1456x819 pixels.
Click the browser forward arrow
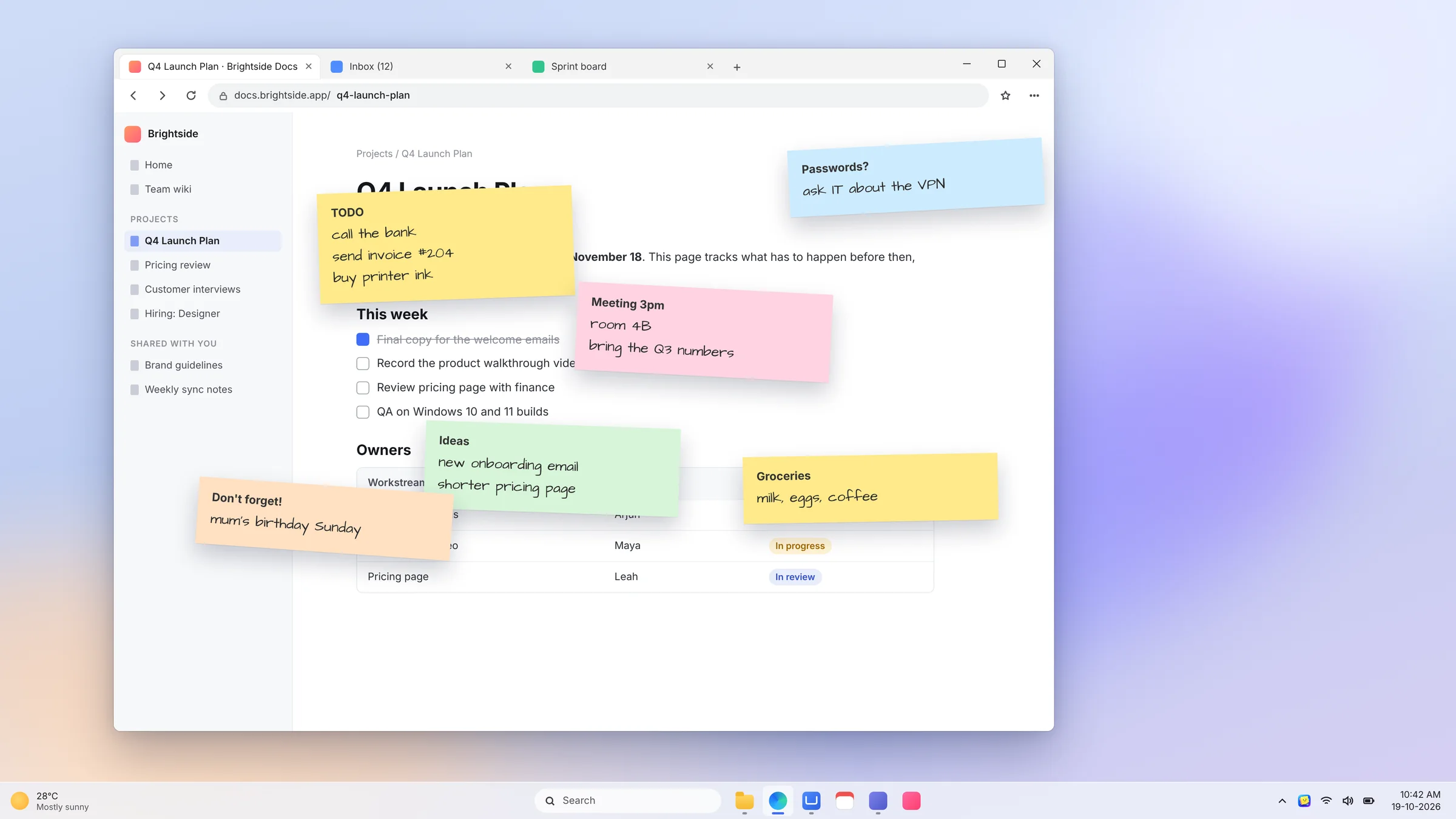[162, 95]
